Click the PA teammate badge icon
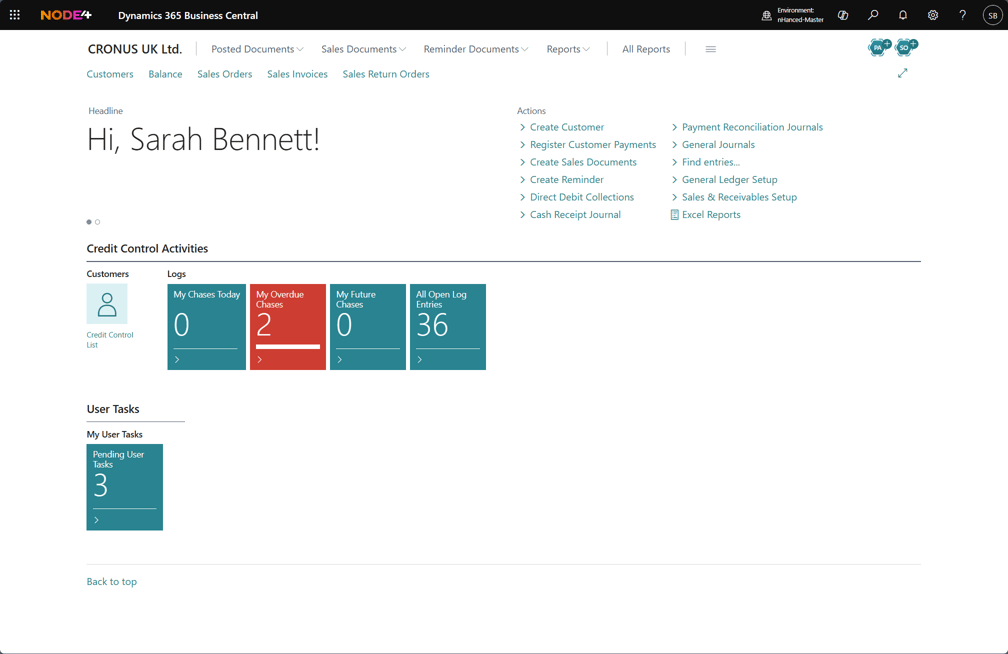The height and width of the screenshot is (654, 1008). click(x=879, y=47)
